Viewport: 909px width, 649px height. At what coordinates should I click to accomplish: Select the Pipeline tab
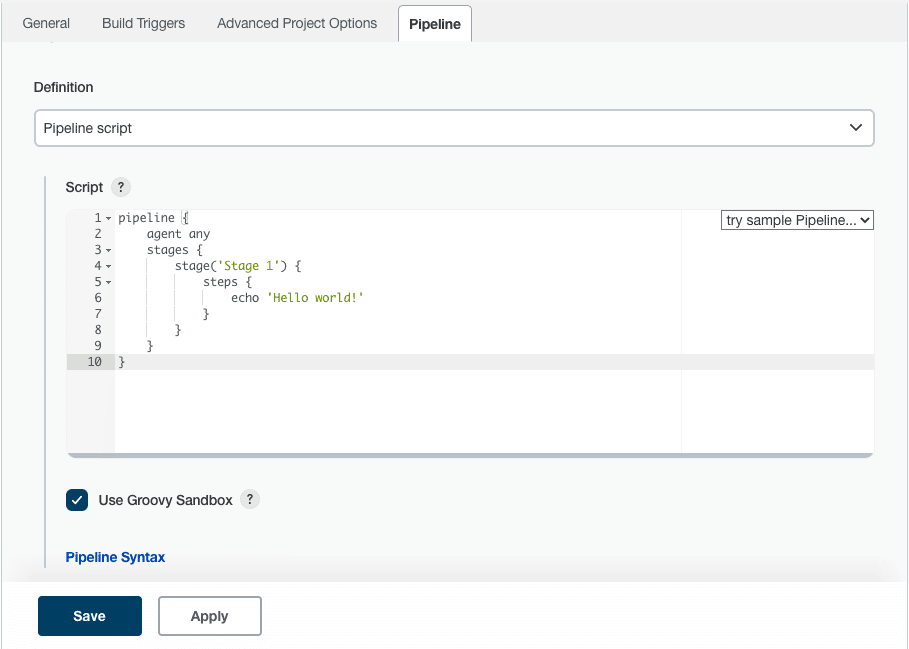click(434, 23)
